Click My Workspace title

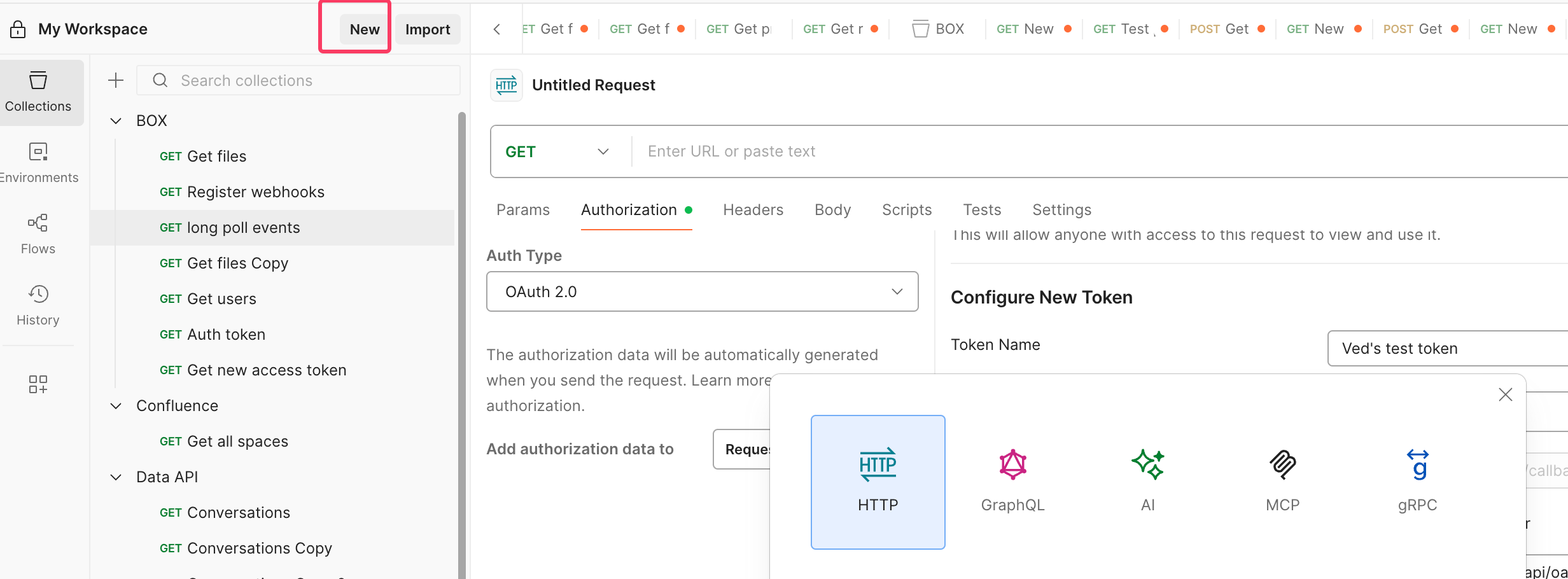[x=93, y=29]
